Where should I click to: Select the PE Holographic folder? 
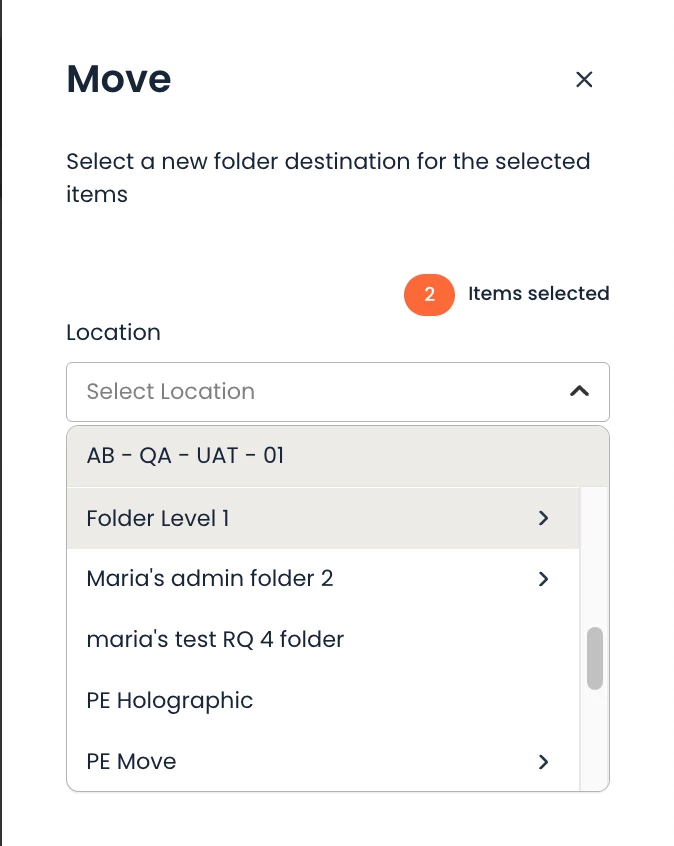pyautogui.click(x=170, y=700)
